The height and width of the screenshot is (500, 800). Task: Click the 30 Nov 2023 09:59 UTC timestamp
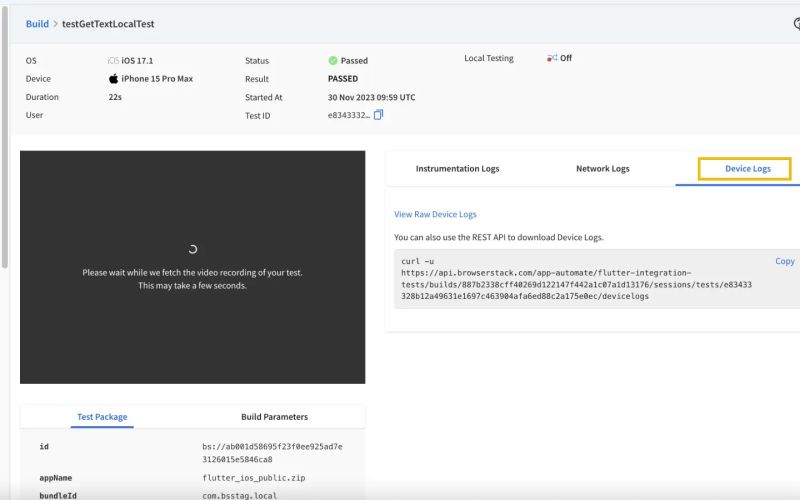pyautogui.click(x=371, y=97)
